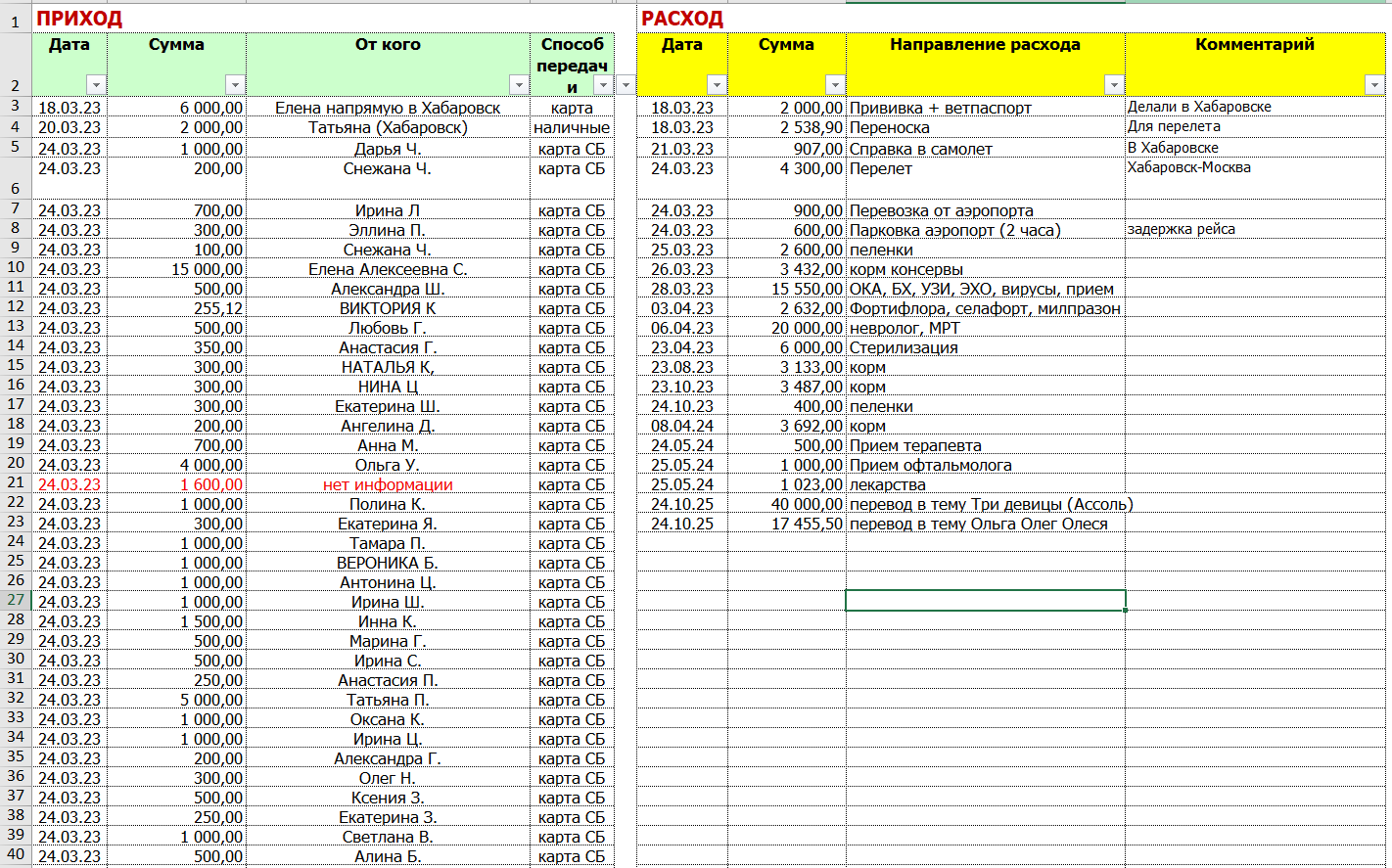Open the Способ передачи filter dropdown
1392x868 pixels.
pos(602,84)
